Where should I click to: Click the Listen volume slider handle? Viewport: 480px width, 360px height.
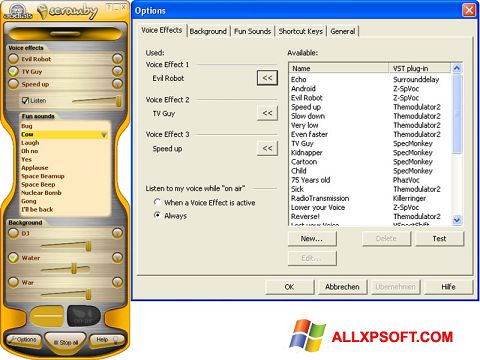[x=118, y=101]
